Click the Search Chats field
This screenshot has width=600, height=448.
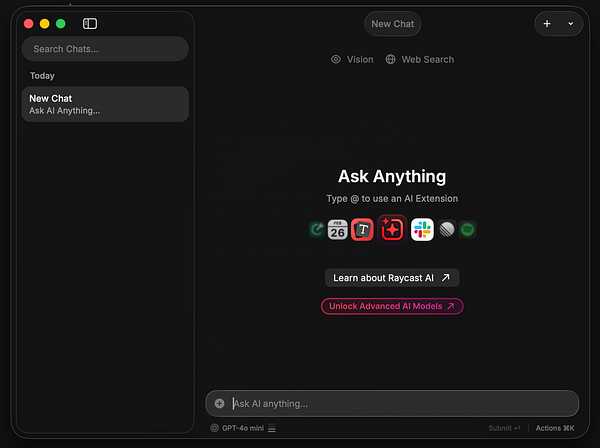[105, 49]
